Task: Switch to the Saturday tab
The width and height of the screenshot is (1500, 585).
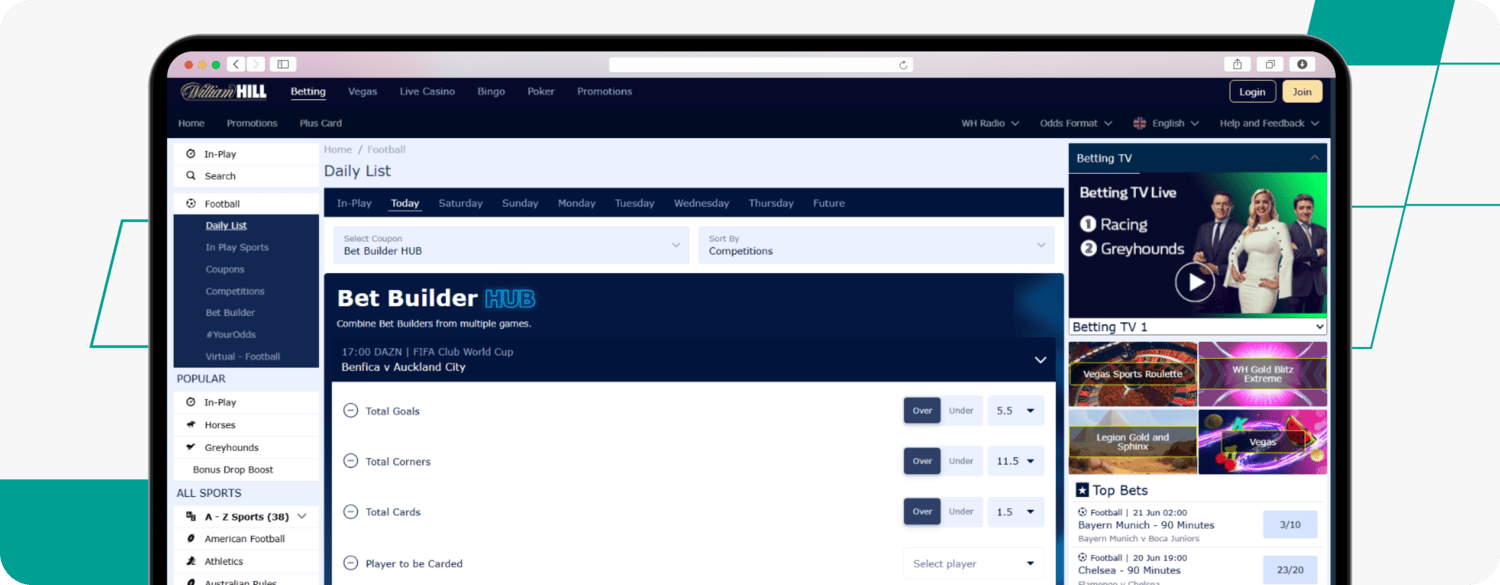Action: 460,203
